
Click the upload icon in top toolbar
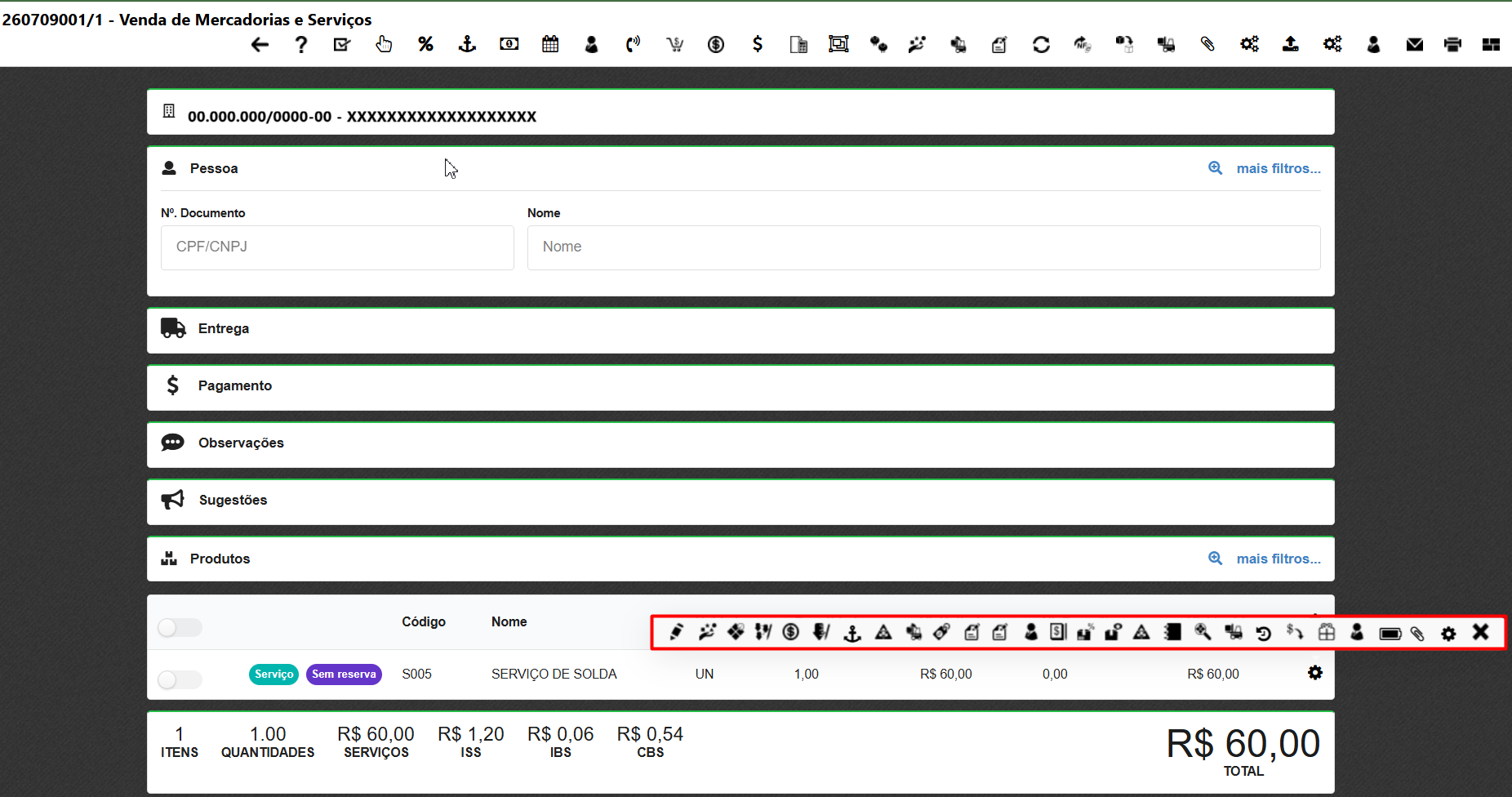[x=1290, y=44]
